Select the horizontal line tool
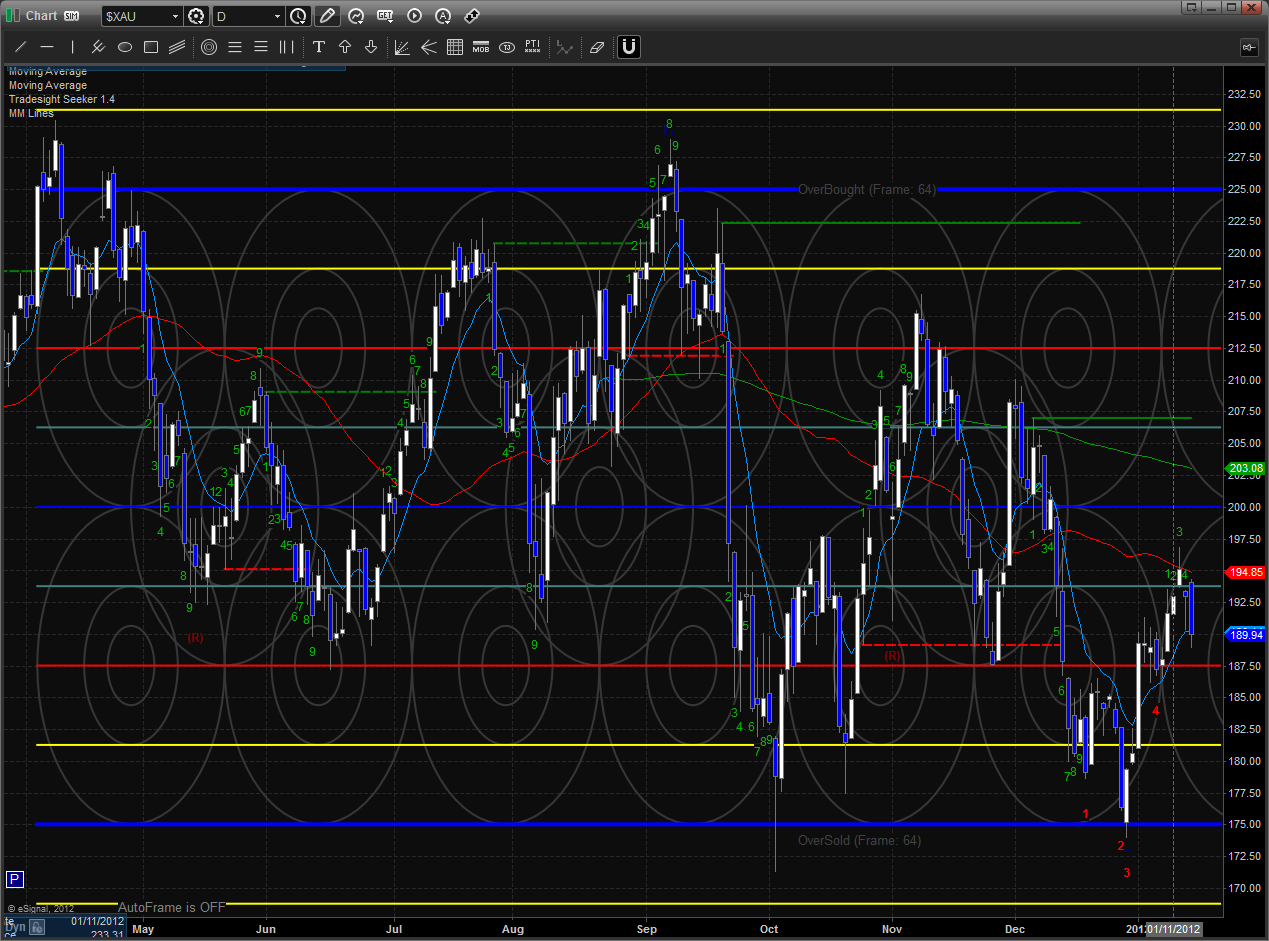Screen dimensions: 1269x941 pos(47,47)
